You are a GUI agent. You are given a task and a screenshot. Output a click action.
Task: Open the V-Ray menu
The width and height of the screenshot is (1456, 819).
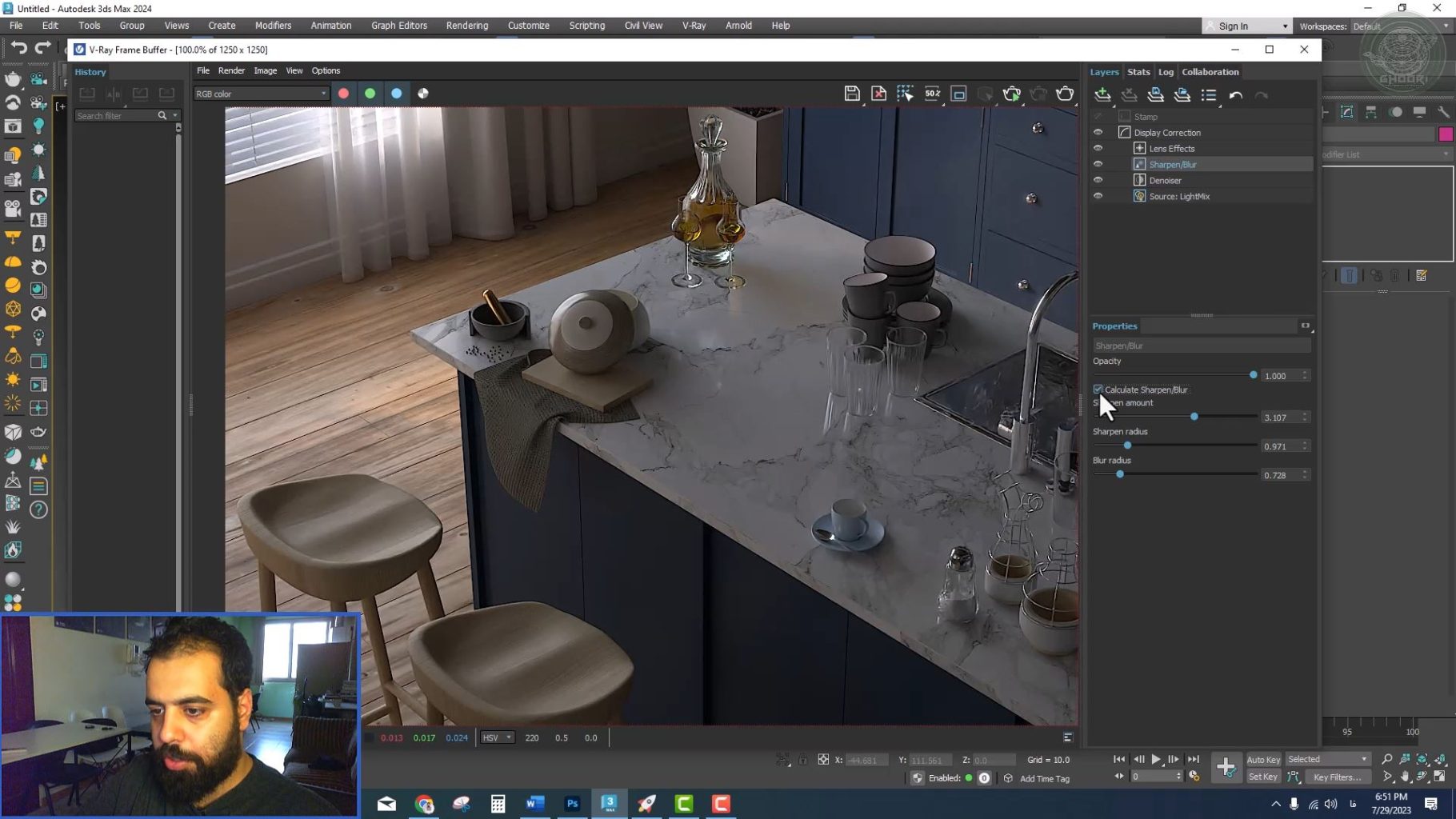tap(694, 26)
